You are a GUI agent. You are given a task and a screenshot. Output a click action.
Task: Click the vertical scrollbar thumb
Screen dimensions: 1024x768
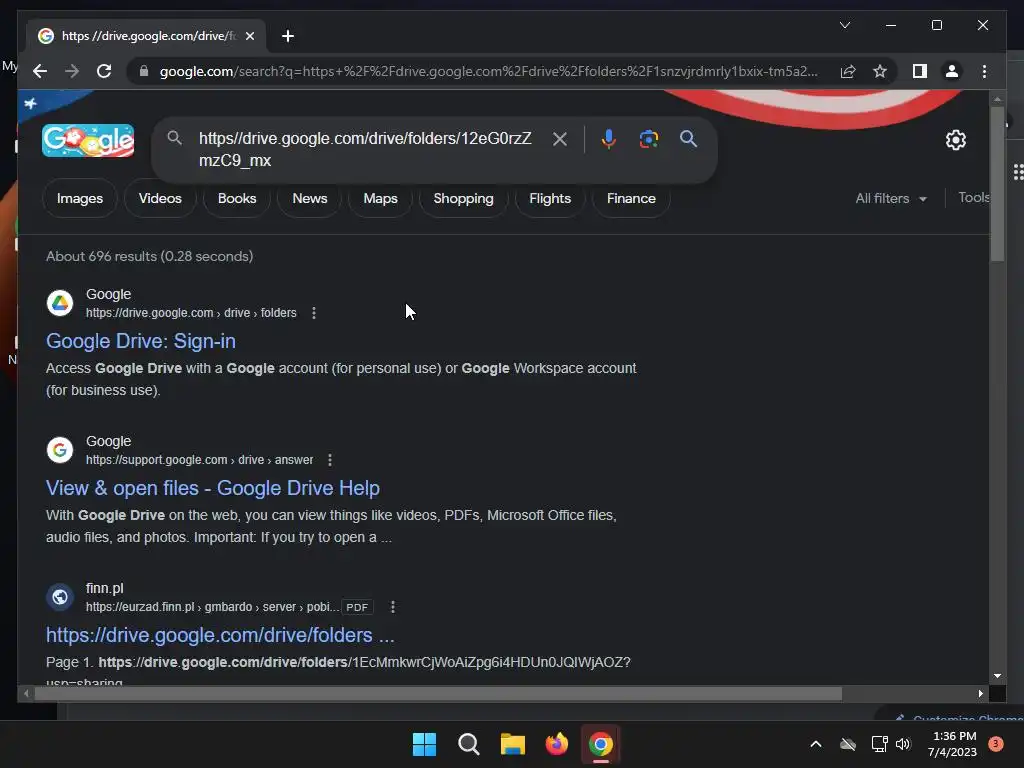[x=997, y=184]
